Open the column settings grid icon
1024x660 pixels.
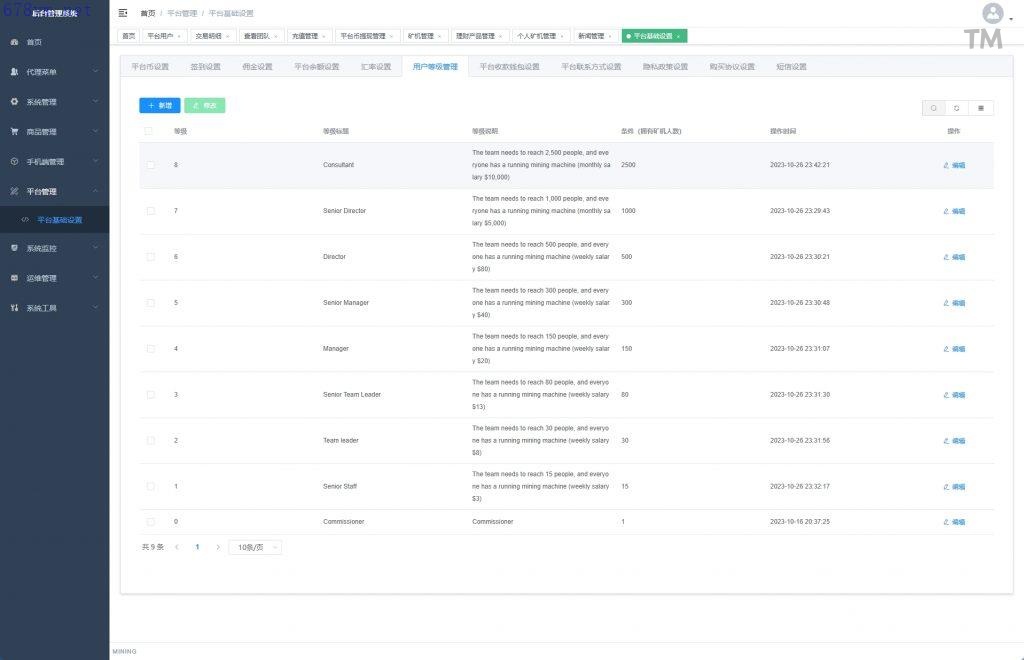coord(981,108)
